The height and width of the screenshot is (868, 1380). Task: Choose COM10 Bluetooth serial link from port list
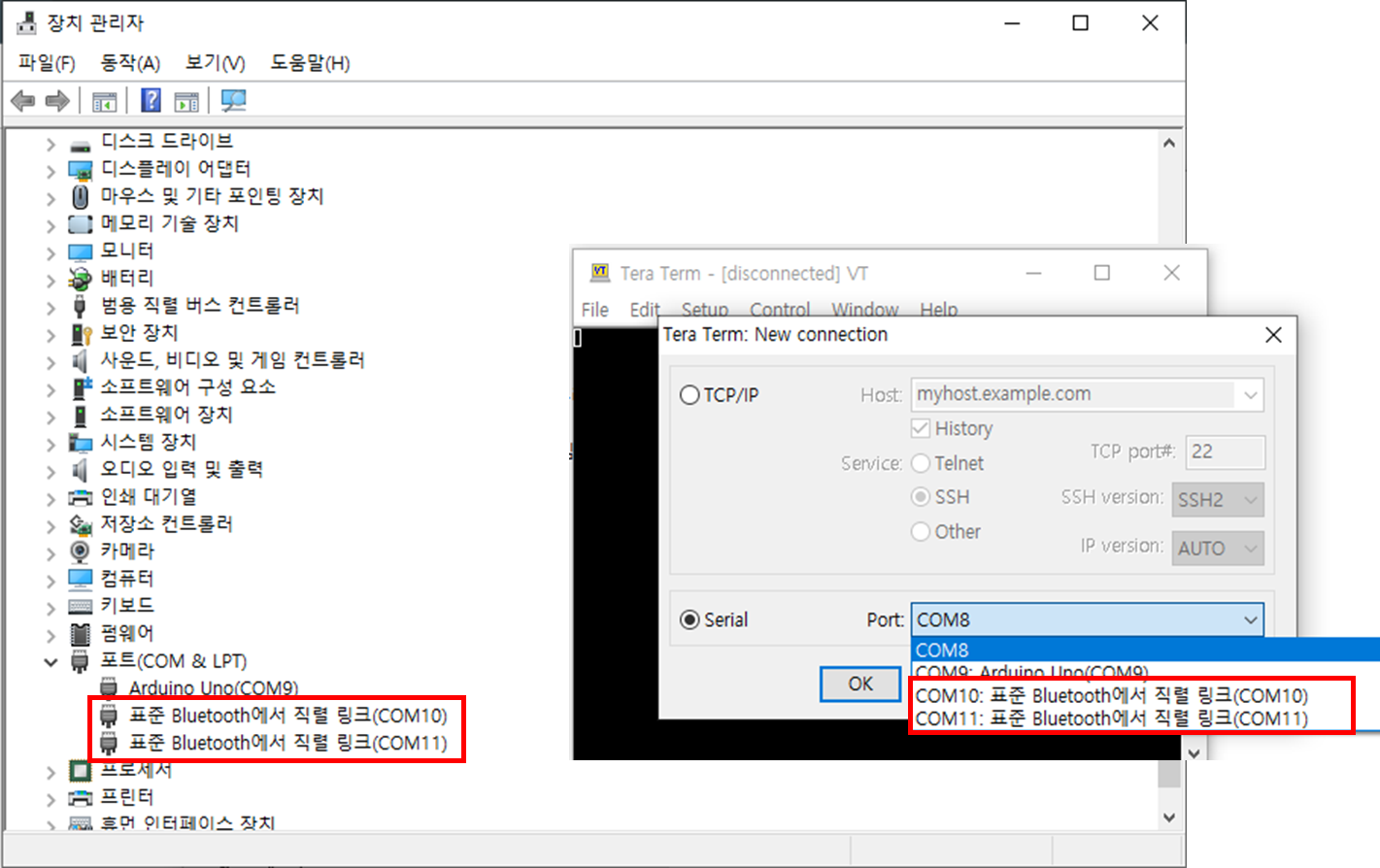coord(1111,695)
